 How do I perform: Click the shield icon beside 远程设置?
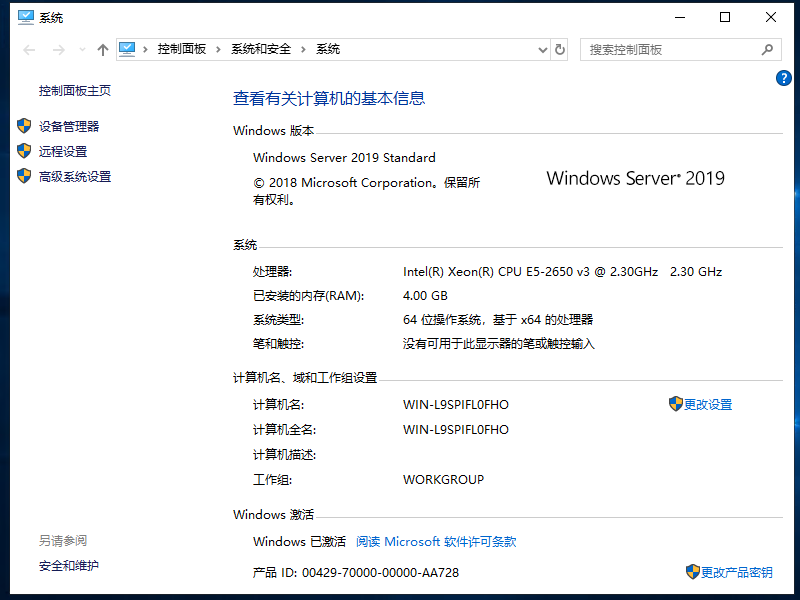[x=24, y=151]
